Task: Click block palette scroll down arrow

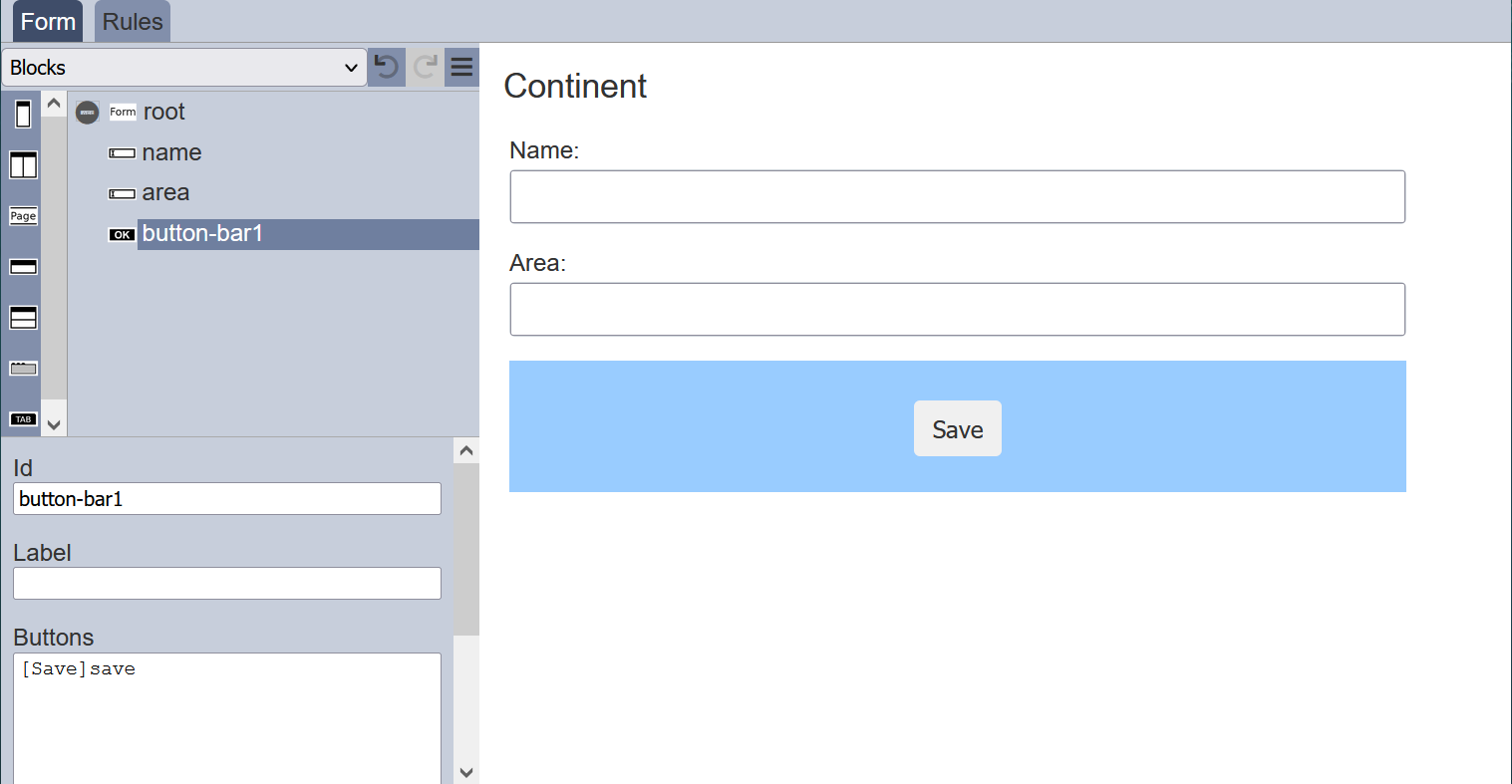Action: 54,424
